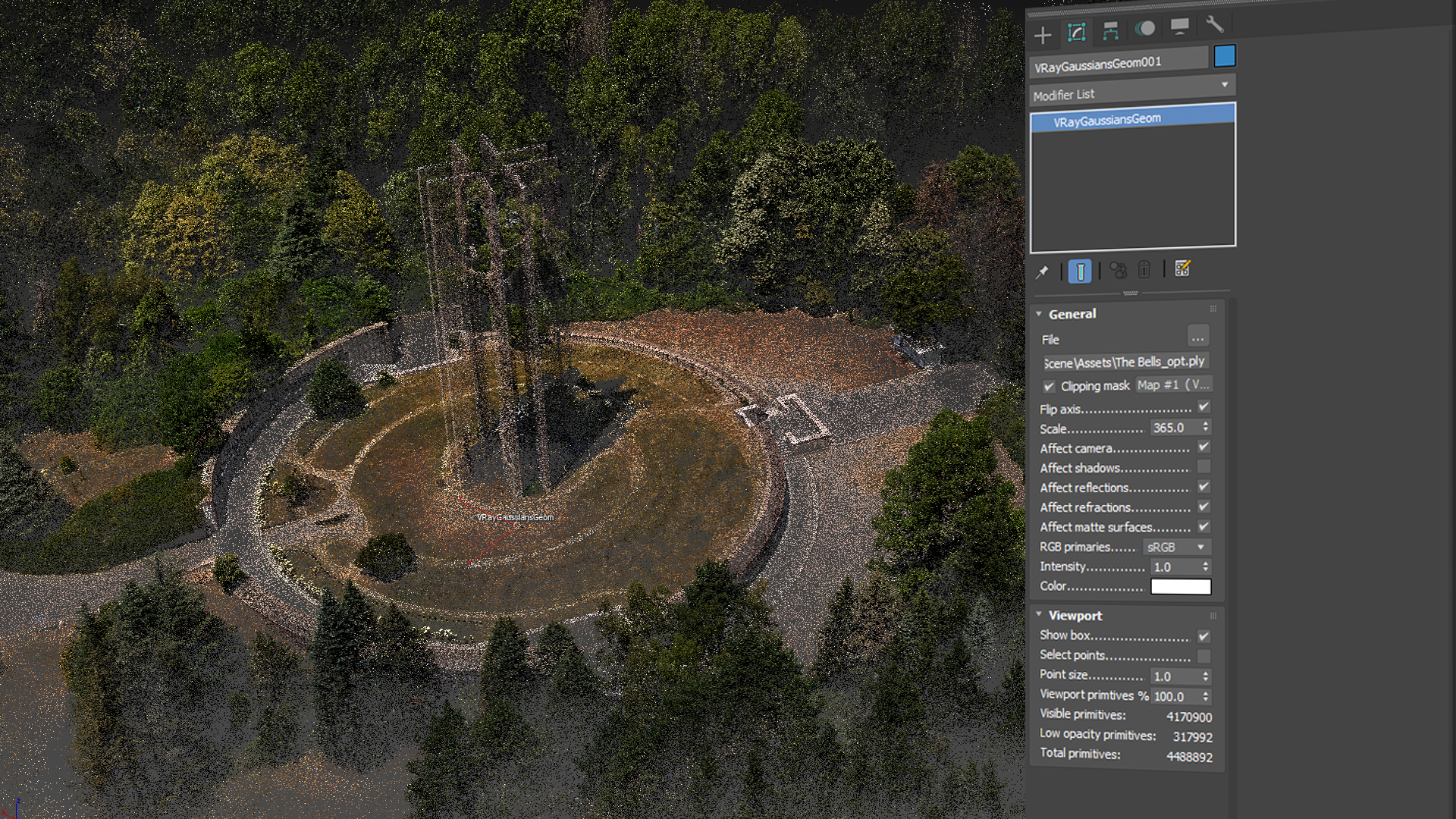Toggle the Clipping mask checkbox
Viewport: 1456px width, 819px height.
pyautogui.click(x=1049, y=387)
